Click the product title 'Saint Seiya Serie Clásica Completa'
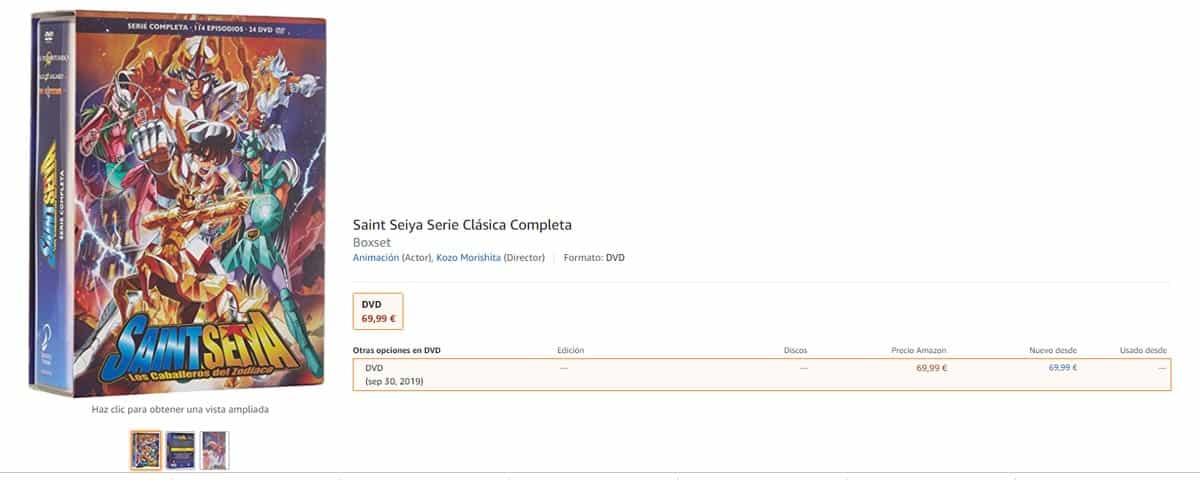1200x480 pixels. pos(462,224)
